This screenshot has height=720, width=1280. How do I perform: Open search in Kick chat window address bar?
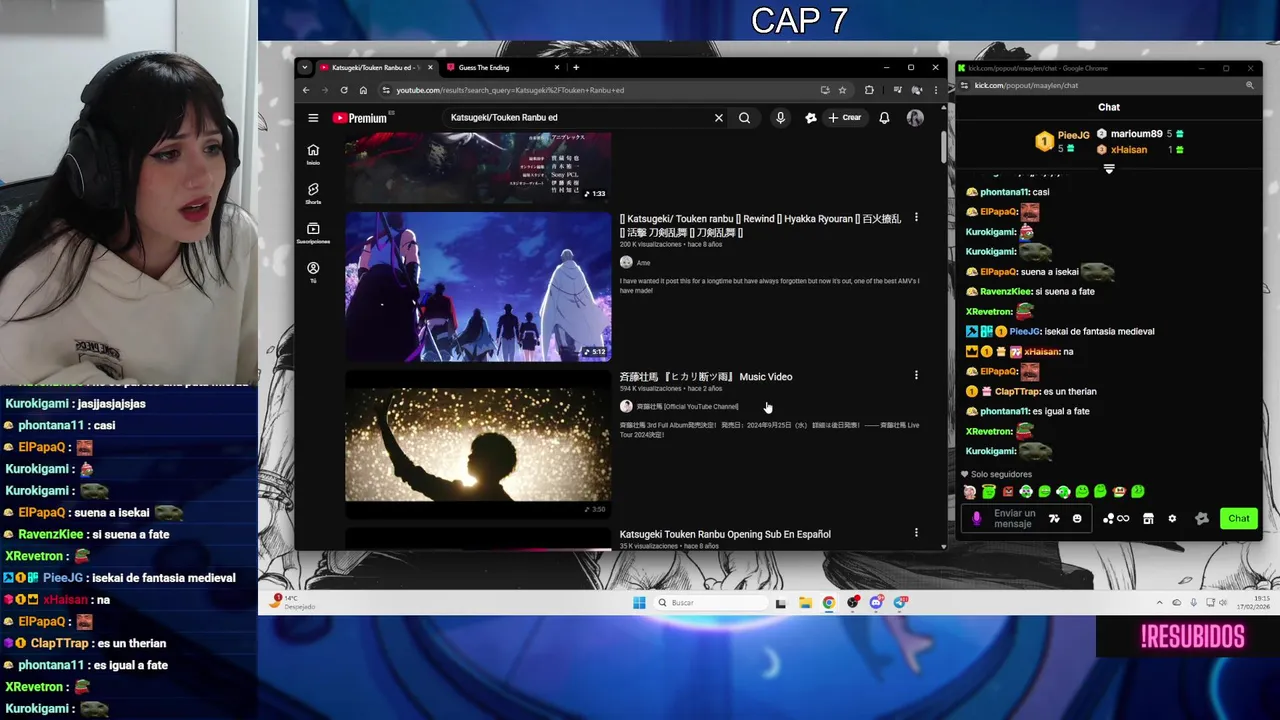coord(1249,86)
